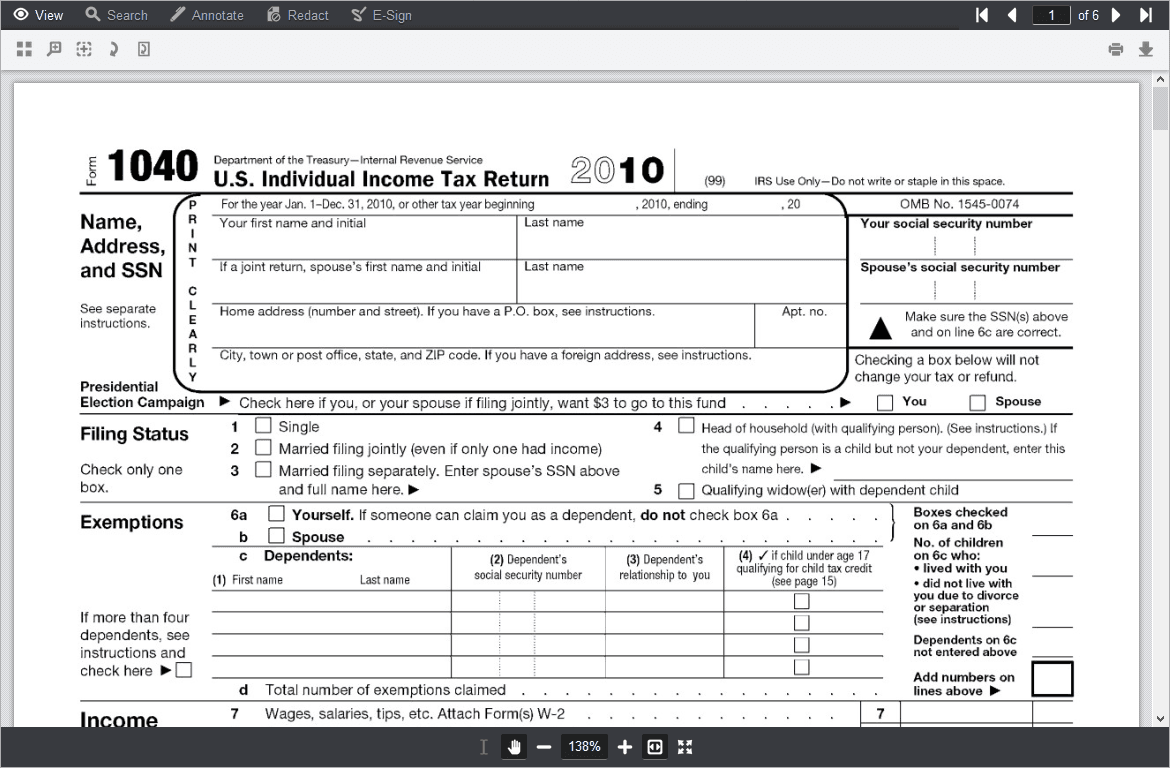Image resolution: width=1170 pixels, height=768 pixels.
Task: Check the Yourself exemption box 6a
Action: [276, 513]
